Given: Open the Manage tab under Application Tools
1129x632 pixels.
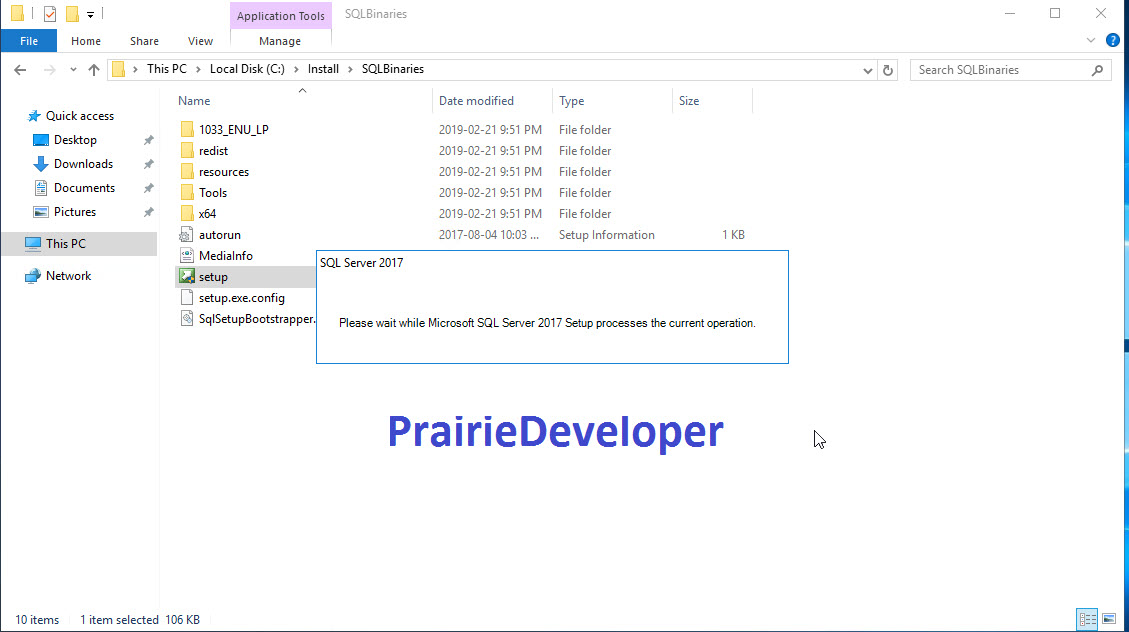Looking at the screenshot, I should [x=280, y=41].
